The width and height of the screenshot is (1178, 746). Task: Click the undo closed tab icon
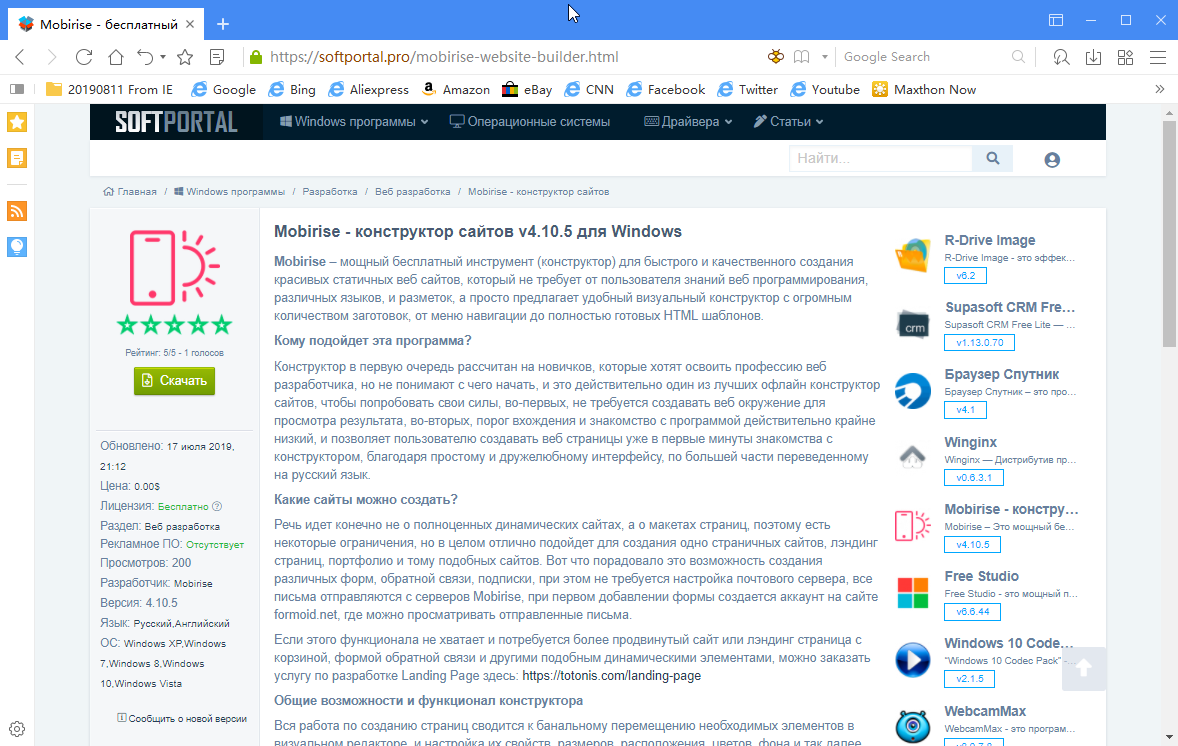point(145,57)
